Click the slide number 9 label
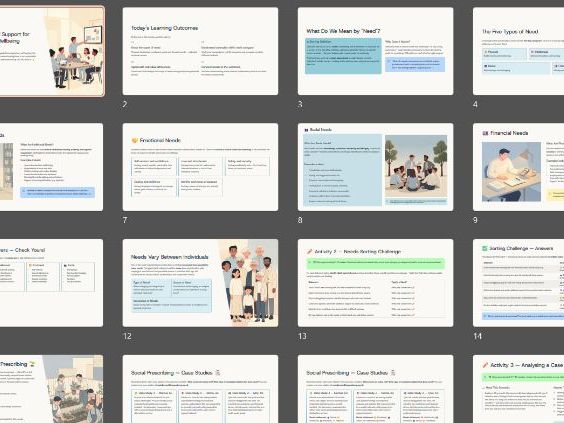This screenshot has width=564, height=423. click(475, 220)
